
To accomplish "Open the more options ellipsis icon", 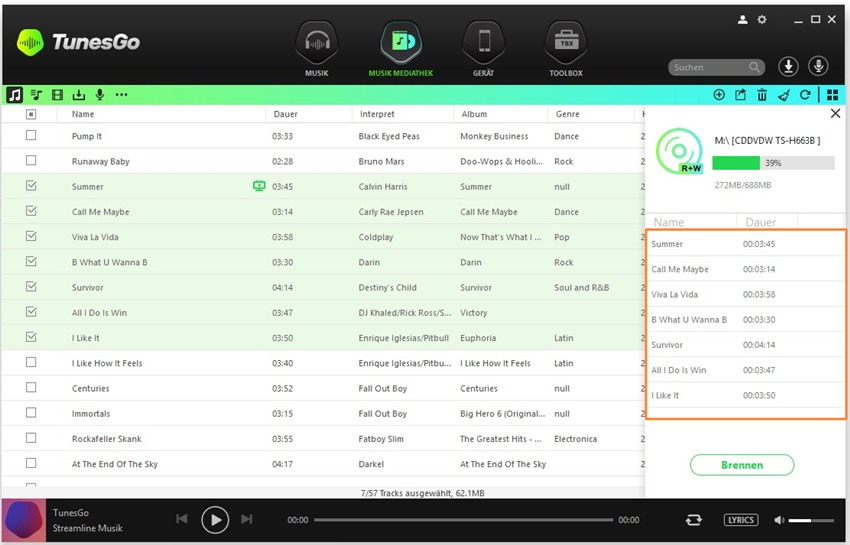I will tap(121, 95).
